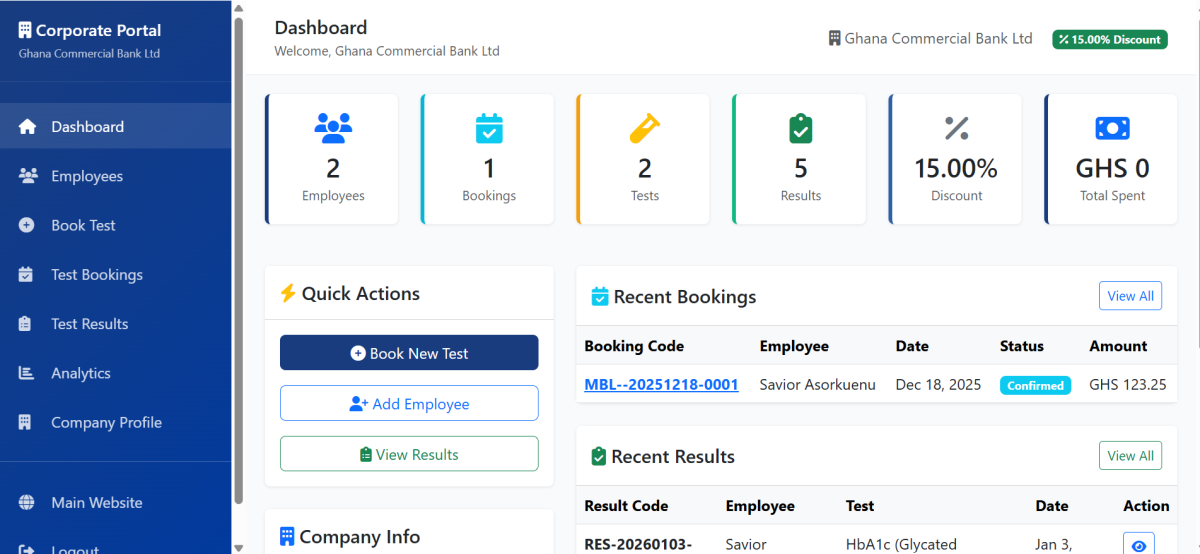The image size is (1200, 554).
Task: Open Test Bookings from sidebar
Action: [x=116, y=275]
